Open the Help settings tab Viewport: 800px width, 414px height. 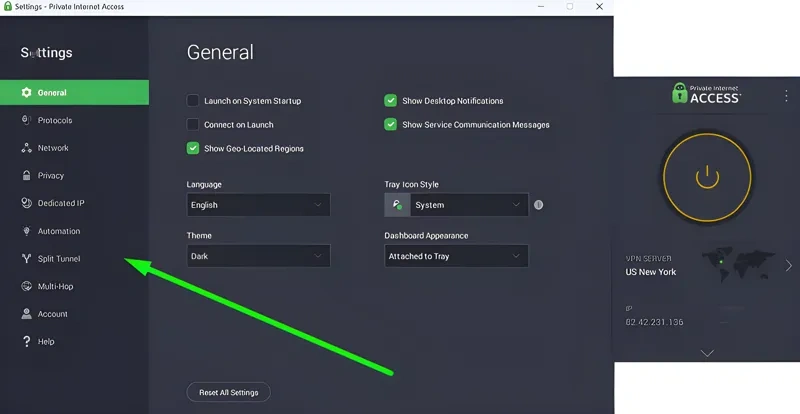pyautogui.click(x=74, y=342)
